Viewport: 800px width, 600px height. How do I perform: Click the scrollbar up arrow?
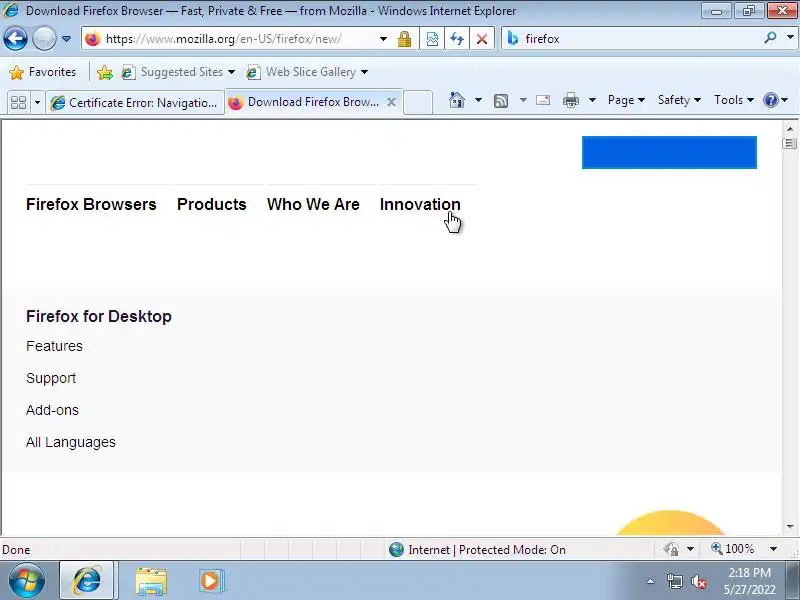click(x=790, y=129)
